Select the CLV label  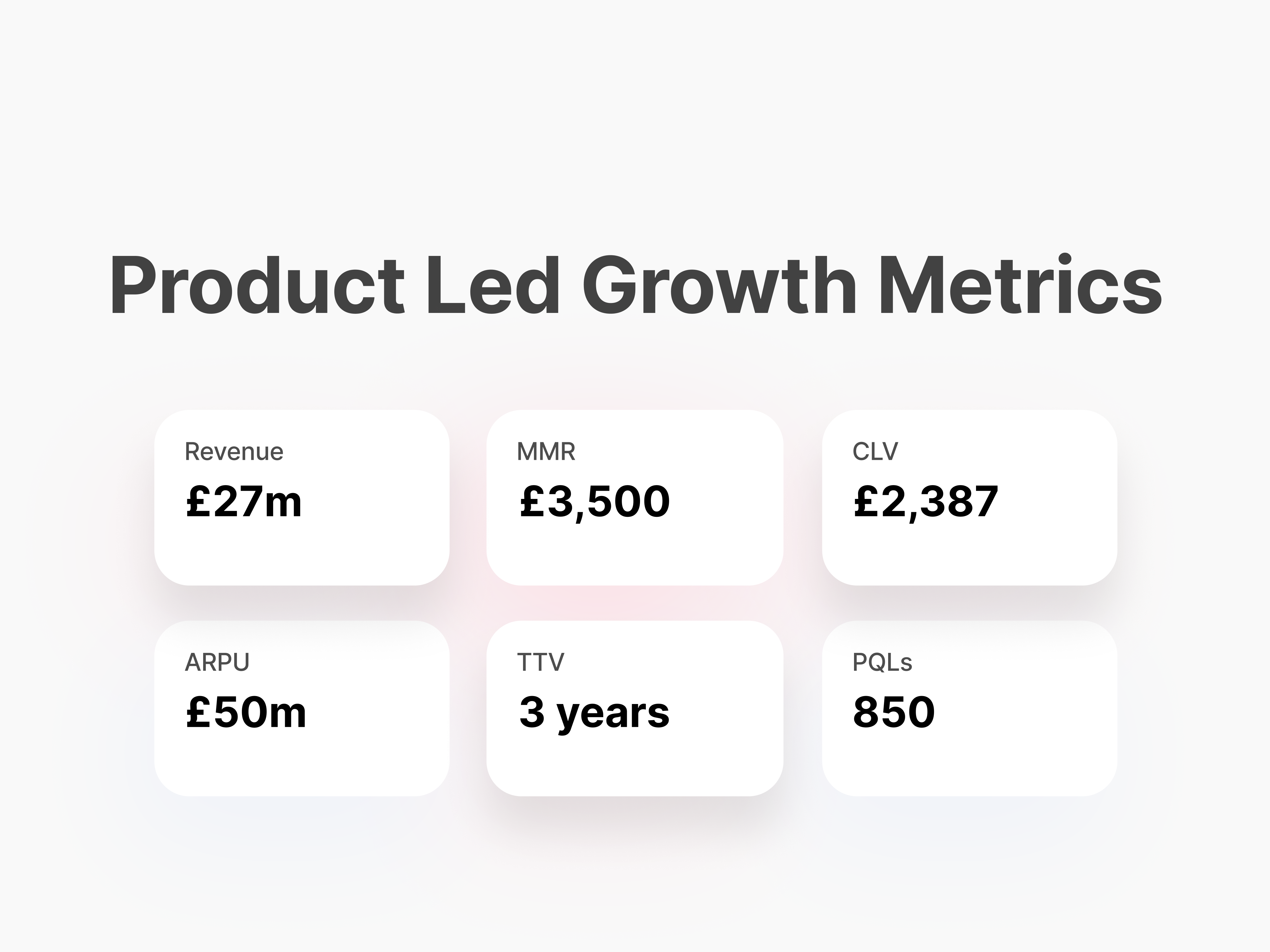click(x=875, y=452)
